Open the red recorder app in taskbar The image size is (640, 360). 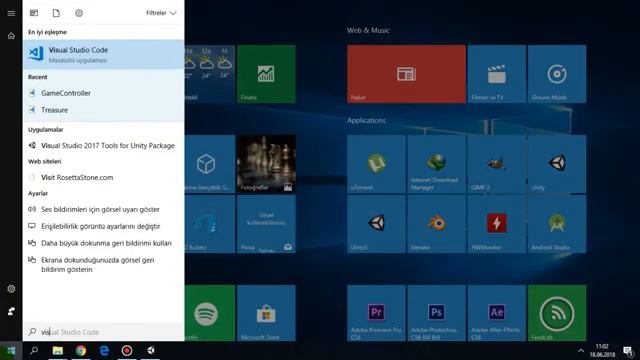(127, 351)
